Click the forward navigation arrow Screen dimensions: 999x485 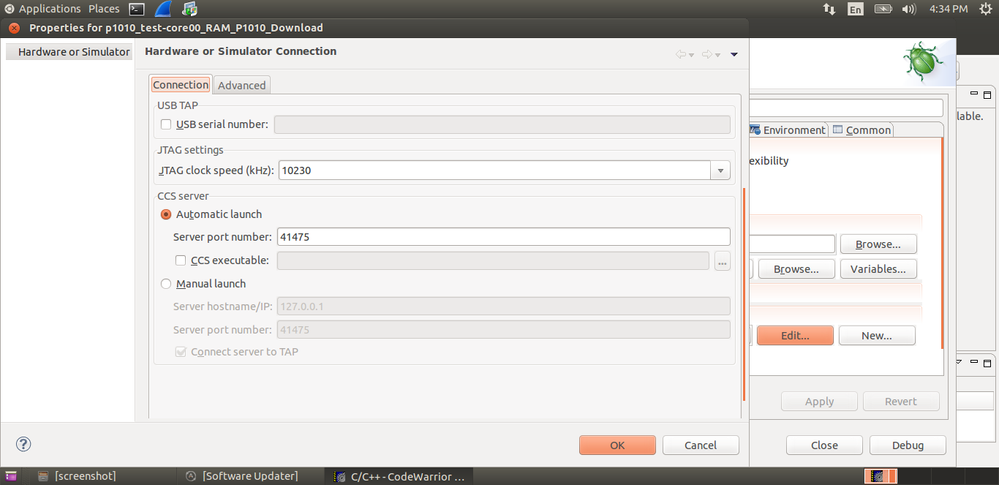coord(707,55)
